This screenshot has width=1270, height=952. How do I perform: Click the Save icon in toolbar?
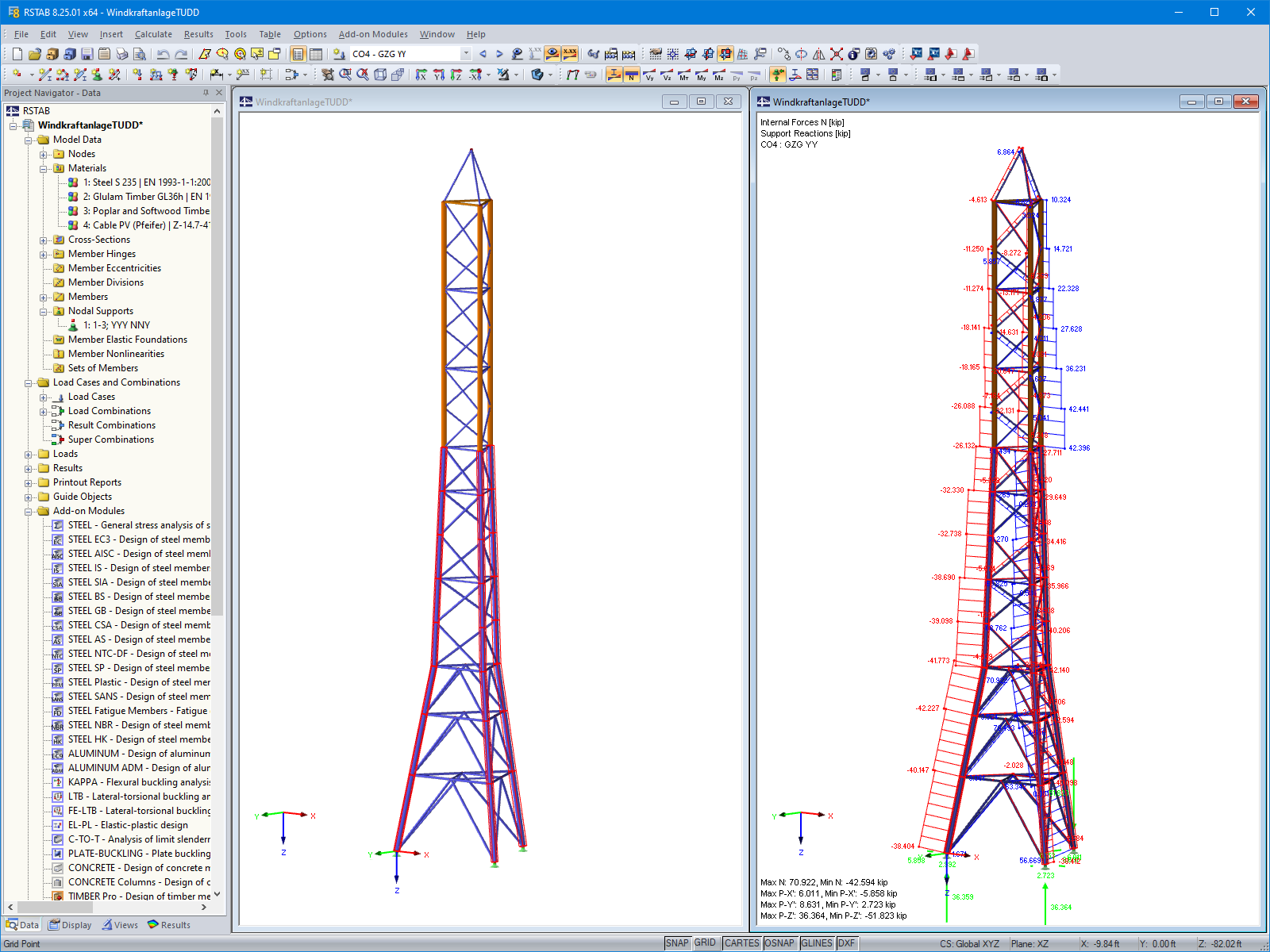coord(87,54)
